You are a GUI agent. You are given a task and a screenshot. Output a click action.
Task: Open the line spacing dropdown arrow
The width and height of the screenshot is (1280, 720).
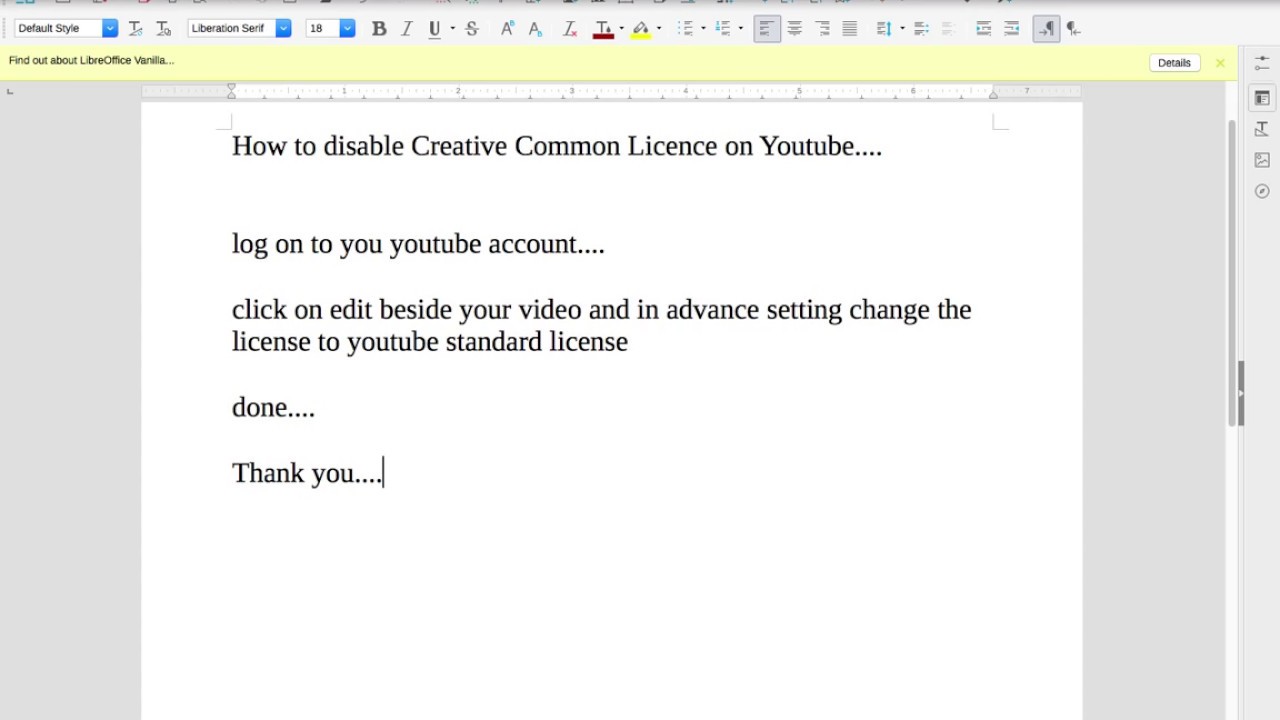coord(902,29)
